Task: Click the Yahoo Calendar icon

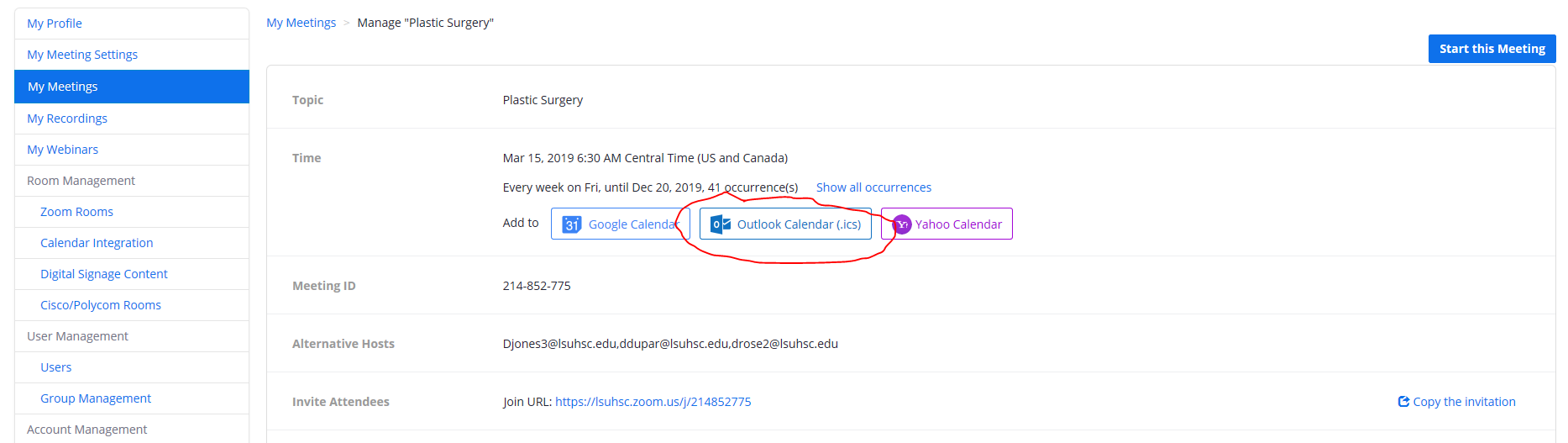Action: point(902,224)
